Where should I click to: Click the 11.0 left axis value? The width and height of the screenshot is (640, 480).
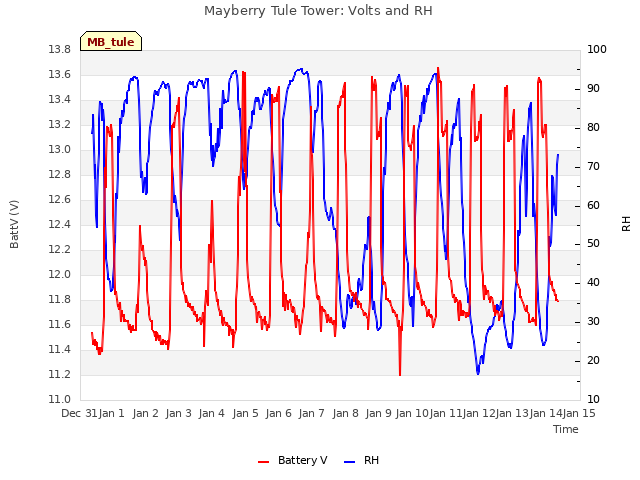pos(59,400)
